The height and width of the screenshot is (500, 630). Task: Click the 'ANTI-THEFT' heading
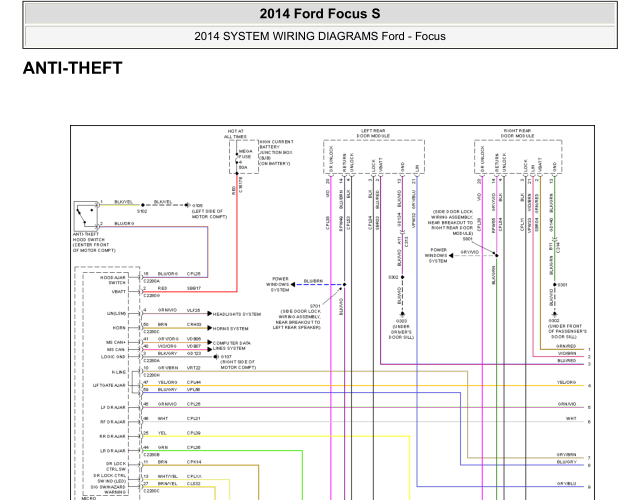(x=73, y=68)
